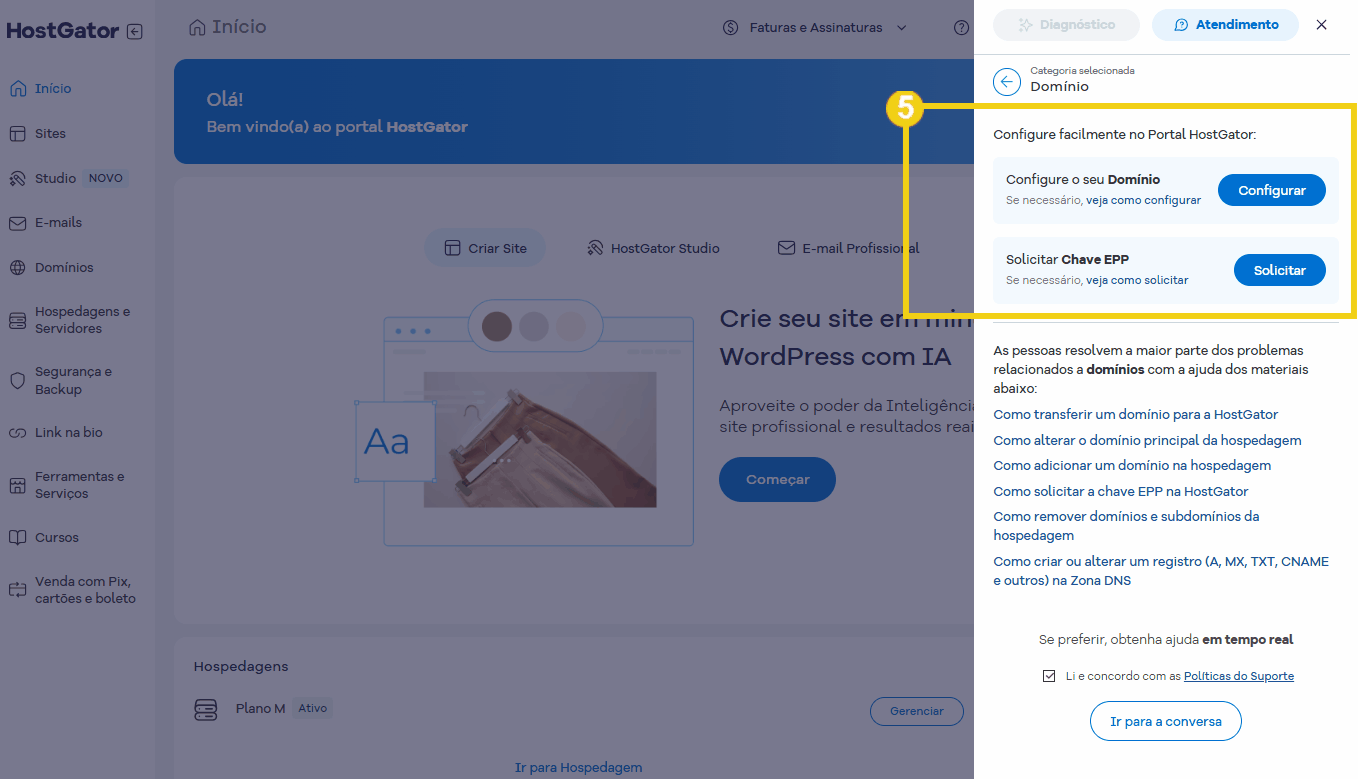Select the Criar Site tab
This screenshot has height=779, width=1358.
click(485, 248)
